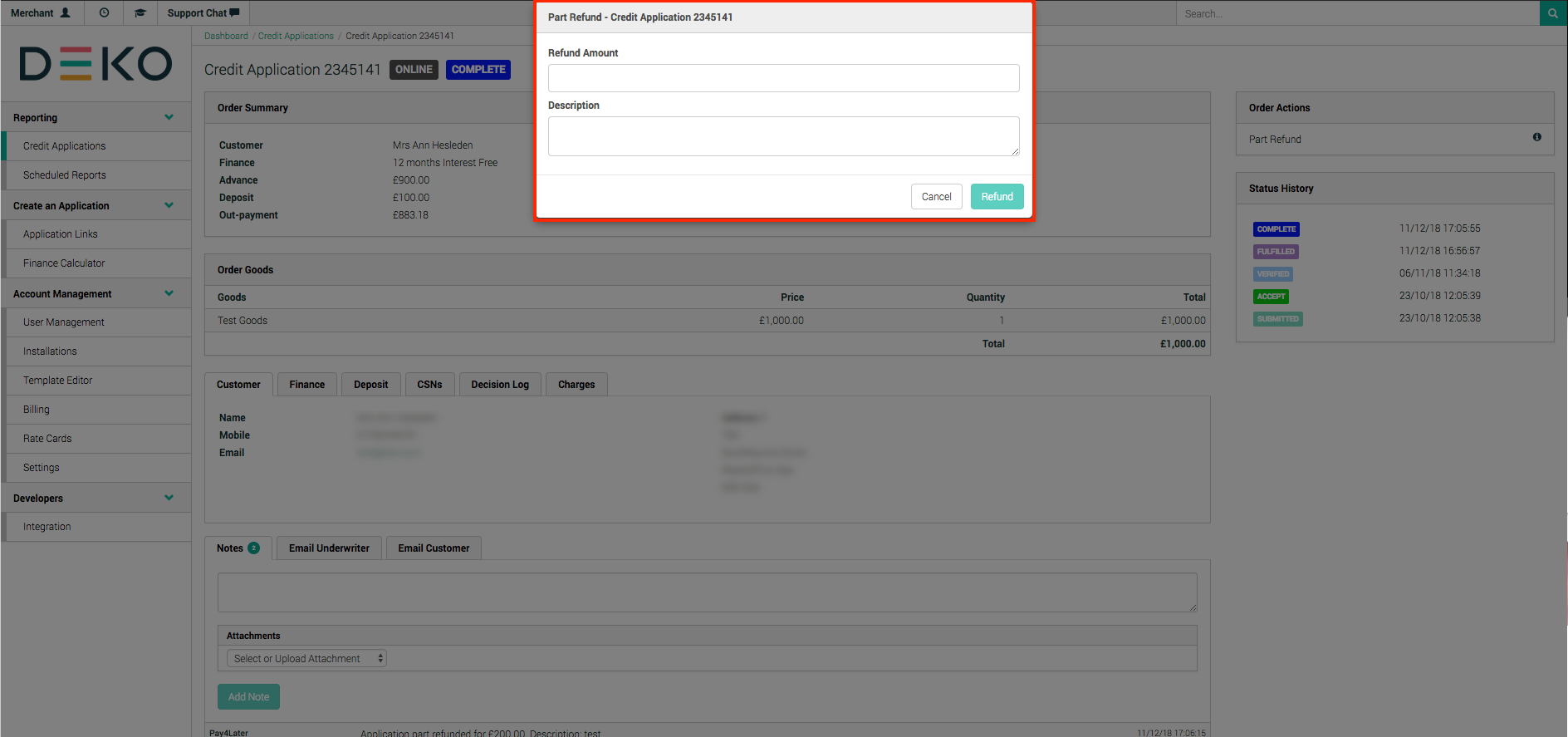This screenshot has width=1568, height=737.
Task: Open the Email Customer tab
Action: coord(434,548)
